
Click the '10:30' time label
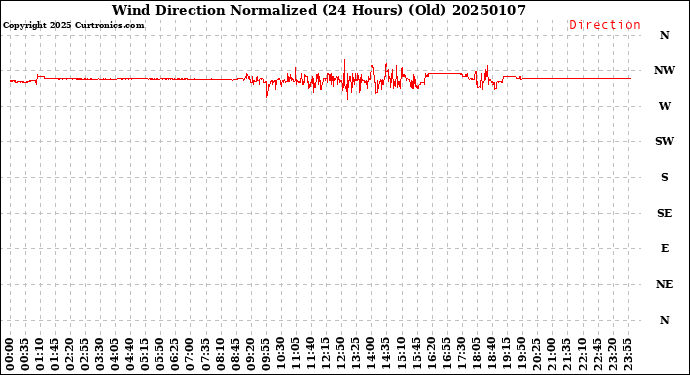tap(281, 355)
